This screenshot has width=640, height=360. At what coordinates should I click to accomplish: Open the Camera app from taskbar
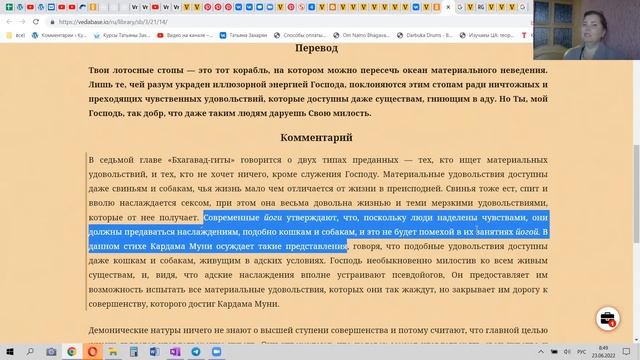point(51,351)
